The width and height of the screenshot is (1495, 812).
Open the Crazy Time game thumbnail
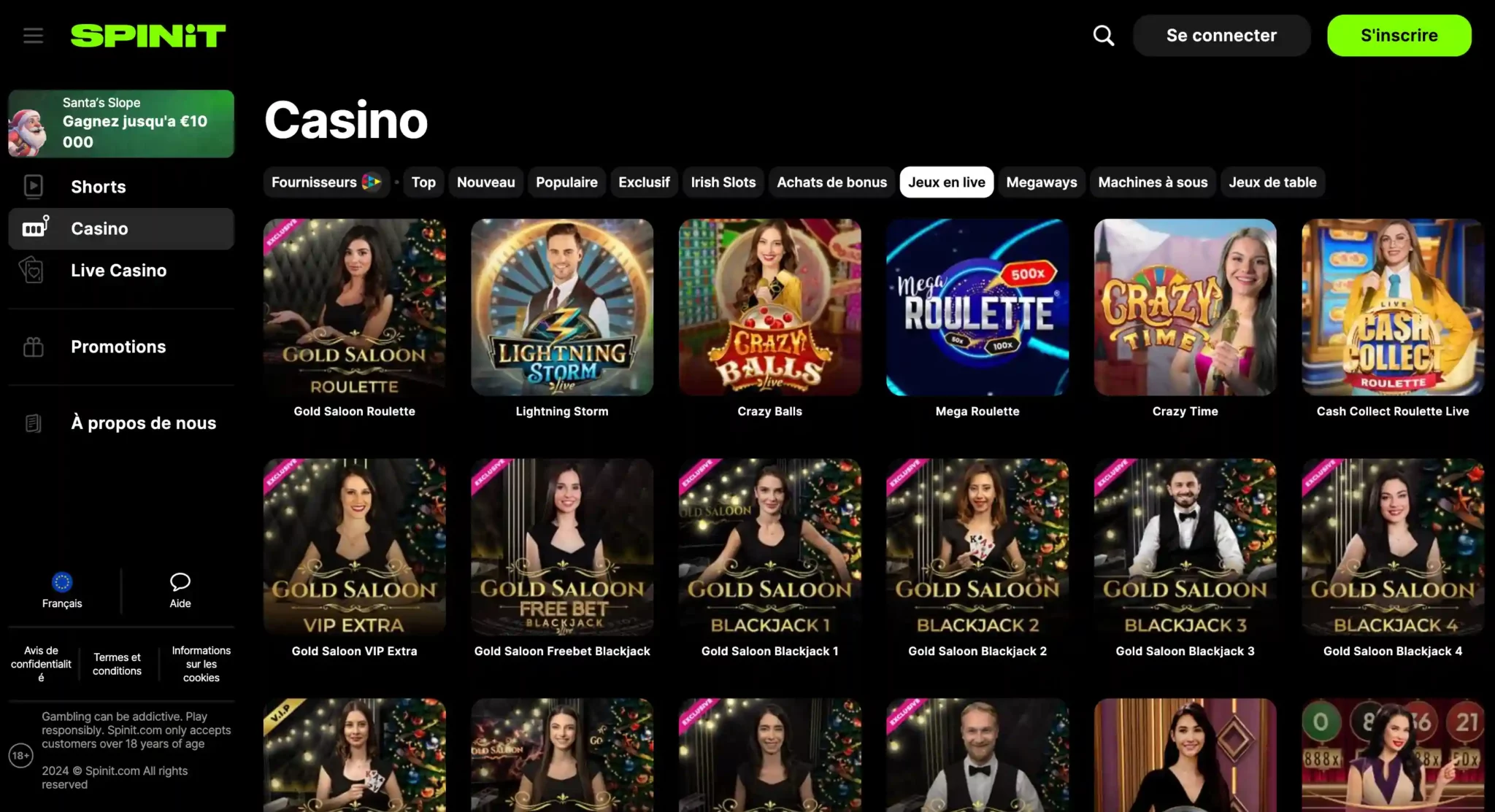[x=1185, y=307]
